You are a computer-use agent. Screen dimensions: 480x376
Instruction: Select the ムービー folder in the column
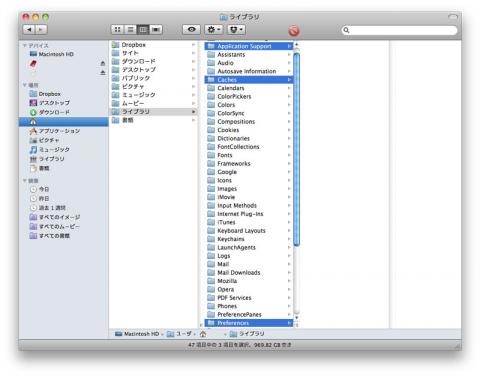click(153, 103)
